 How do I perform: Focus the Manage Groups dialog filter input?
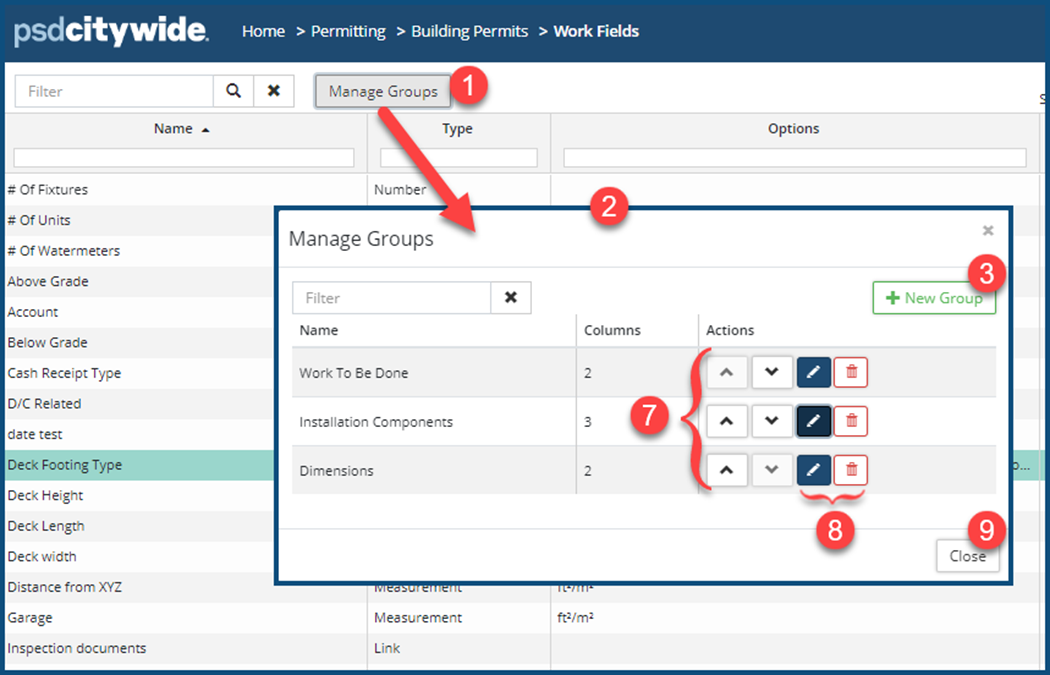click(x=392, y=298)
